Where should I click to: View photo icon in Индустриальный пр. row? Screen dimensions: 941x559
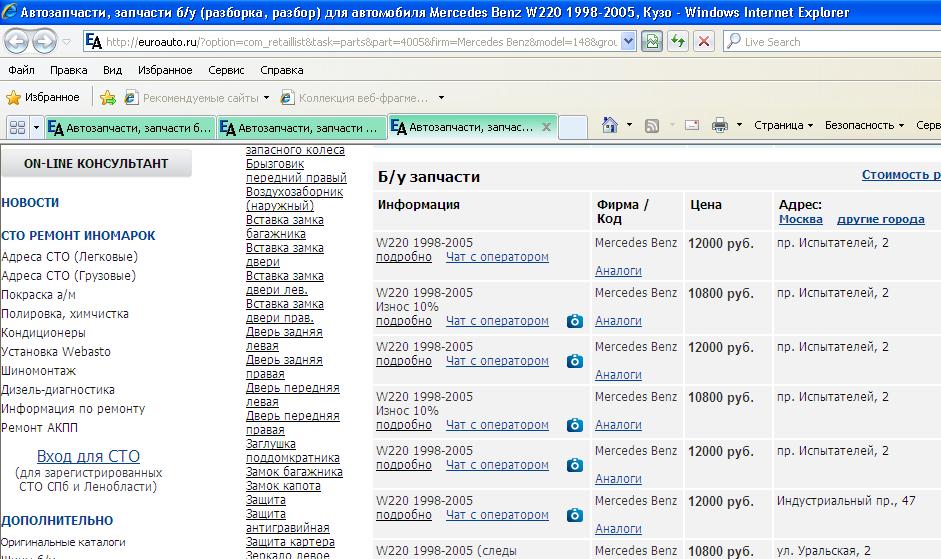575,515
